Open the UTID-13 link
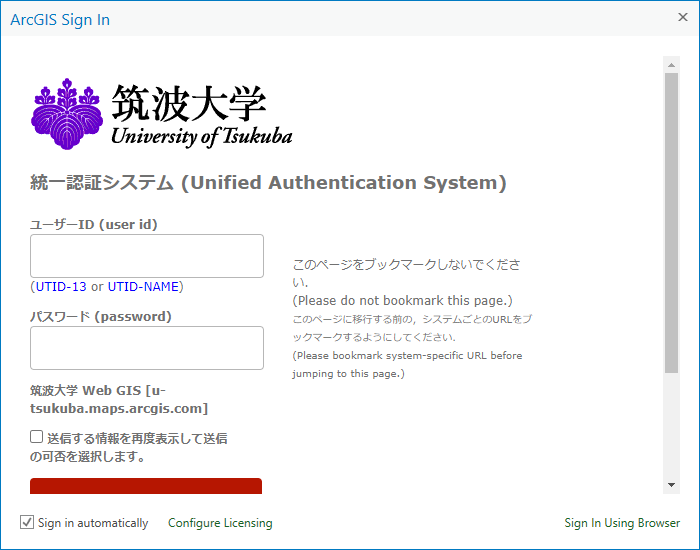The height and width of the screenshot is (550, 700). click(61, 287)
